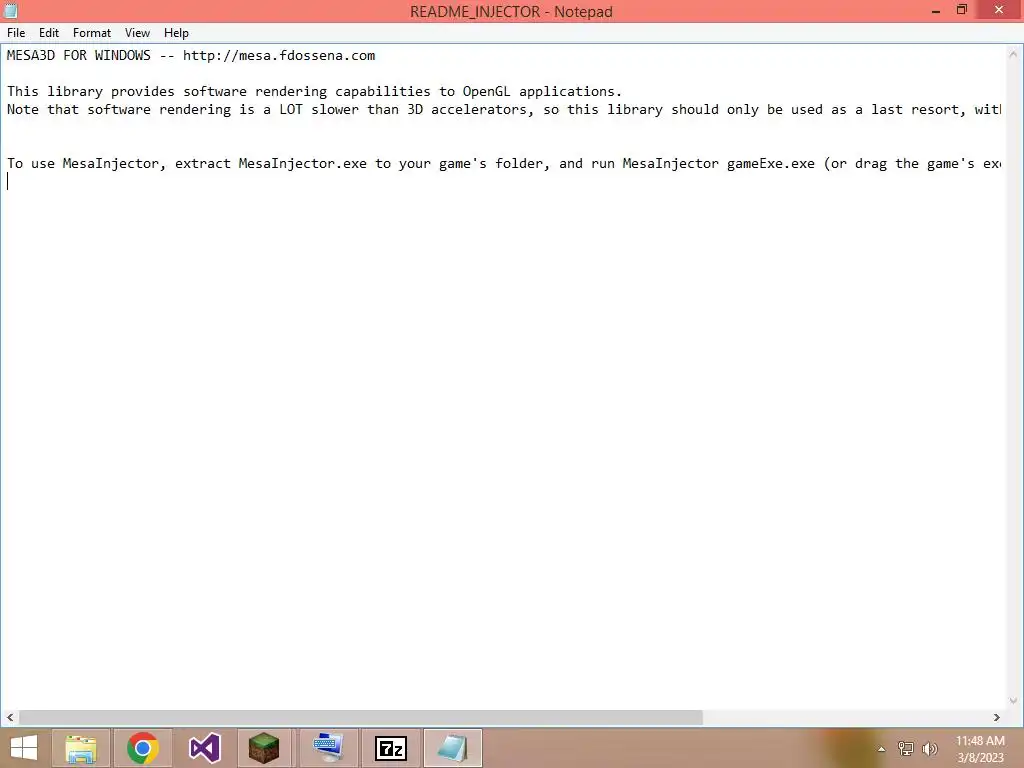Open the Format menu
This screenshot has height=768, width=1024.
(91, 33)
